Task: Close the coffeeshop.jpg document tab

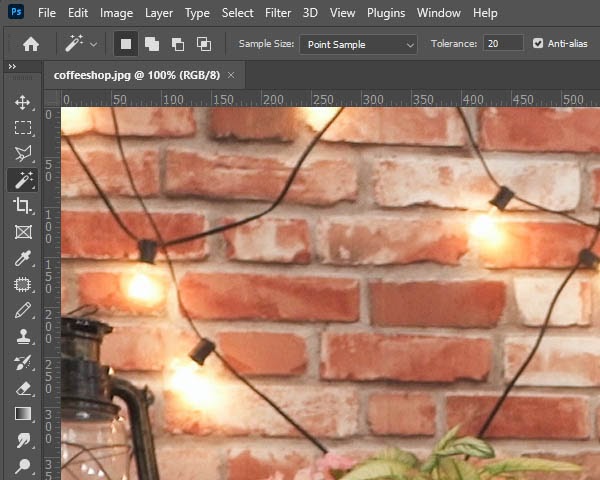Action: (232, 75)
